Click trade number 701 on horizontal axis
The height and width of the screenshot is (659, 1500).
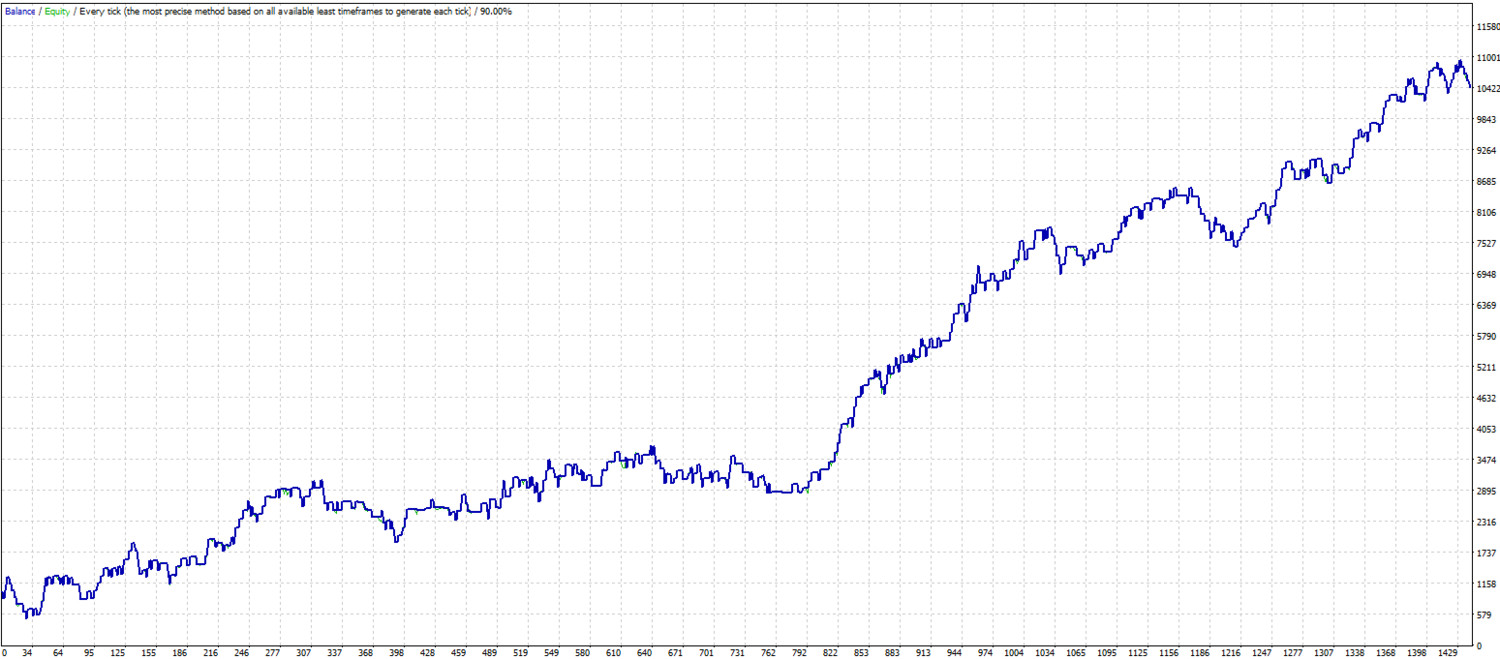[704, 652]
